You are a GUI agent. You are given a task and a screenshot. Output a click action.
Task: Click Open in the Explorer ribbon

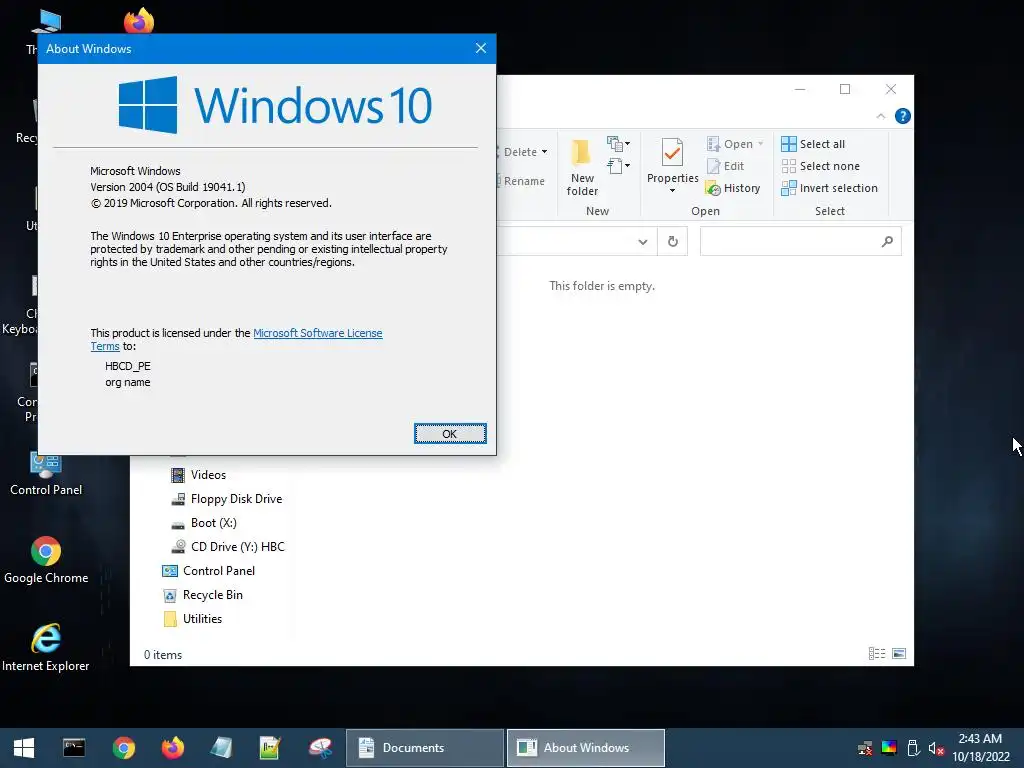tap(735, 144)
